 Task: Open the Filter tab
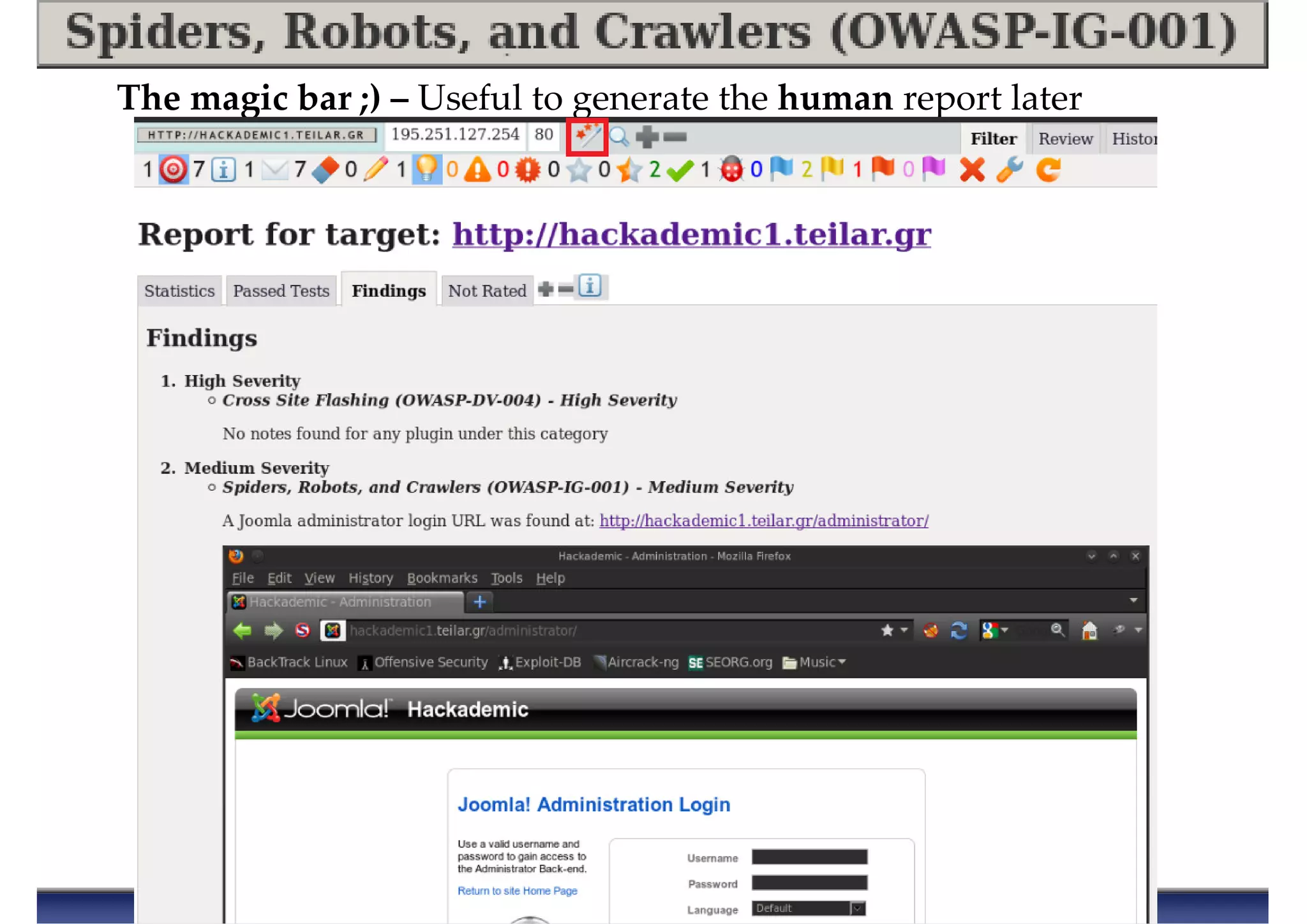[x=994, y=138]
